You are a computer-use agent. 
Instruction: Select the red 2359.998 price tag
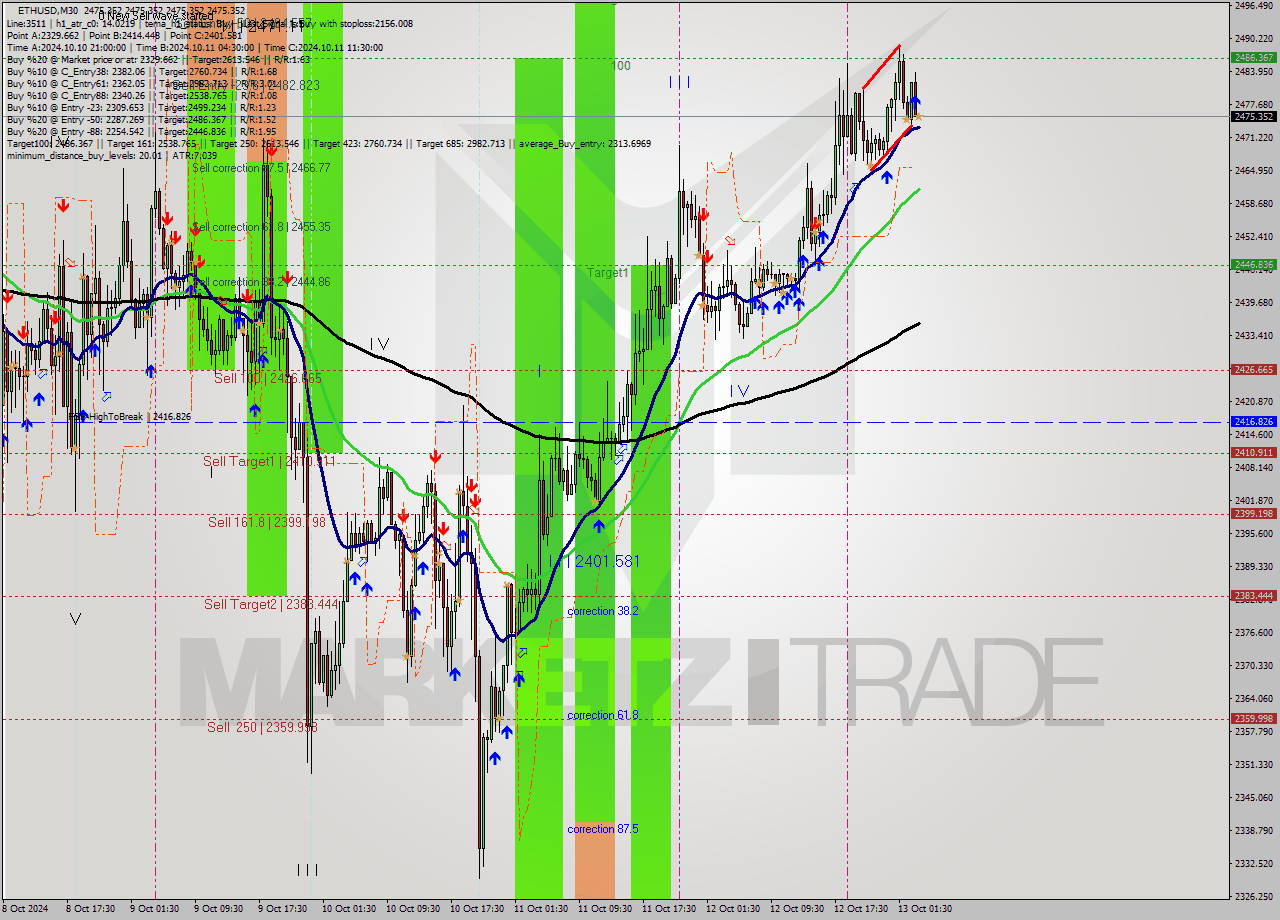pyautogui.click(x=1253, y=719)
